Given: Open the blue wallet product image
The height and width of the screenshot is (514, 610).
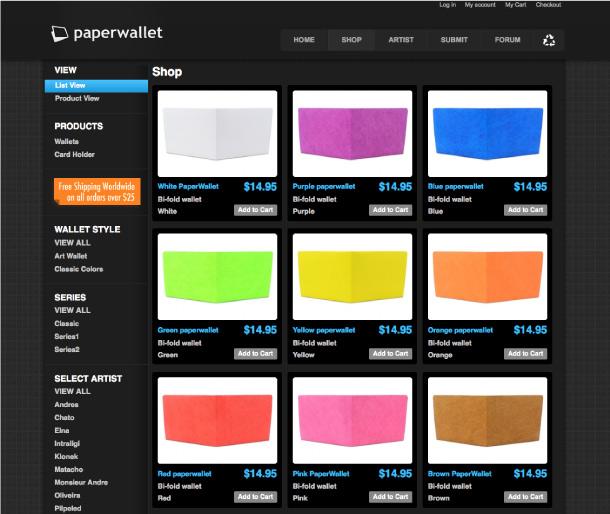Looking at the screenshot, I should pyautogui.click(x=487, y=133).
